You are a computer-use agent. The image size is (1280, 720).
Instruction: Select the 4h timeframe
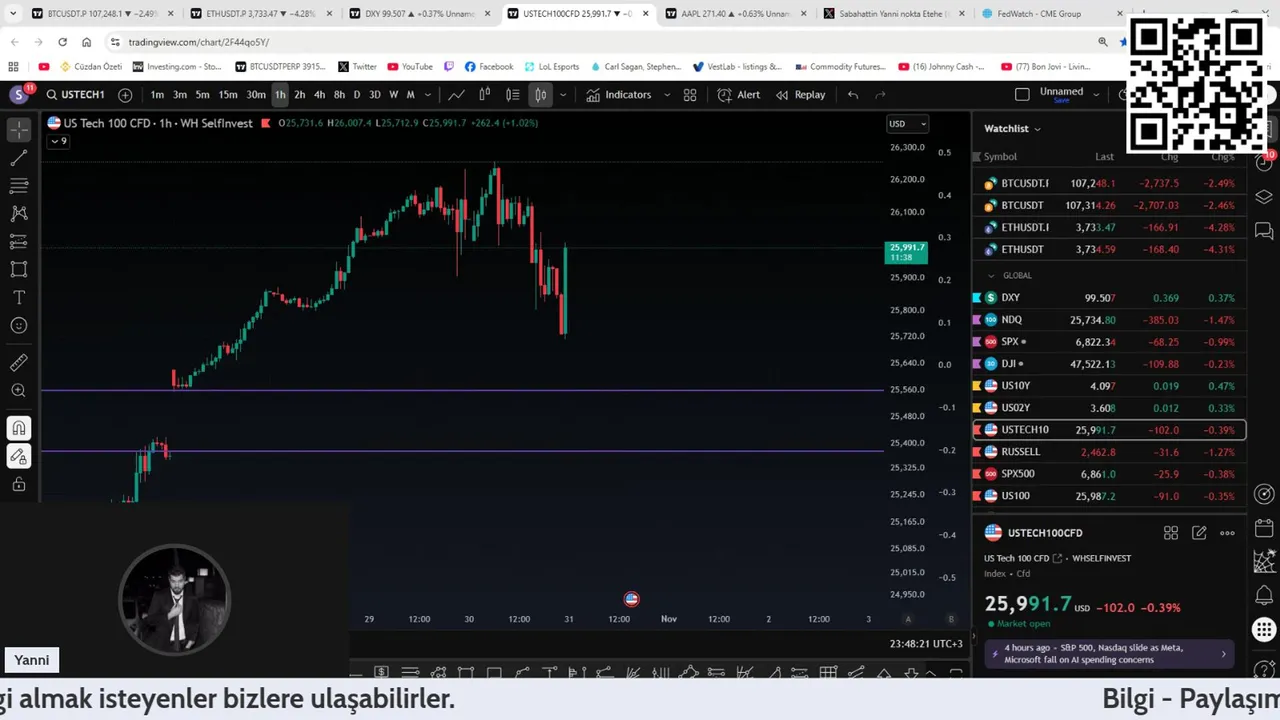click(x=319, y=95)
